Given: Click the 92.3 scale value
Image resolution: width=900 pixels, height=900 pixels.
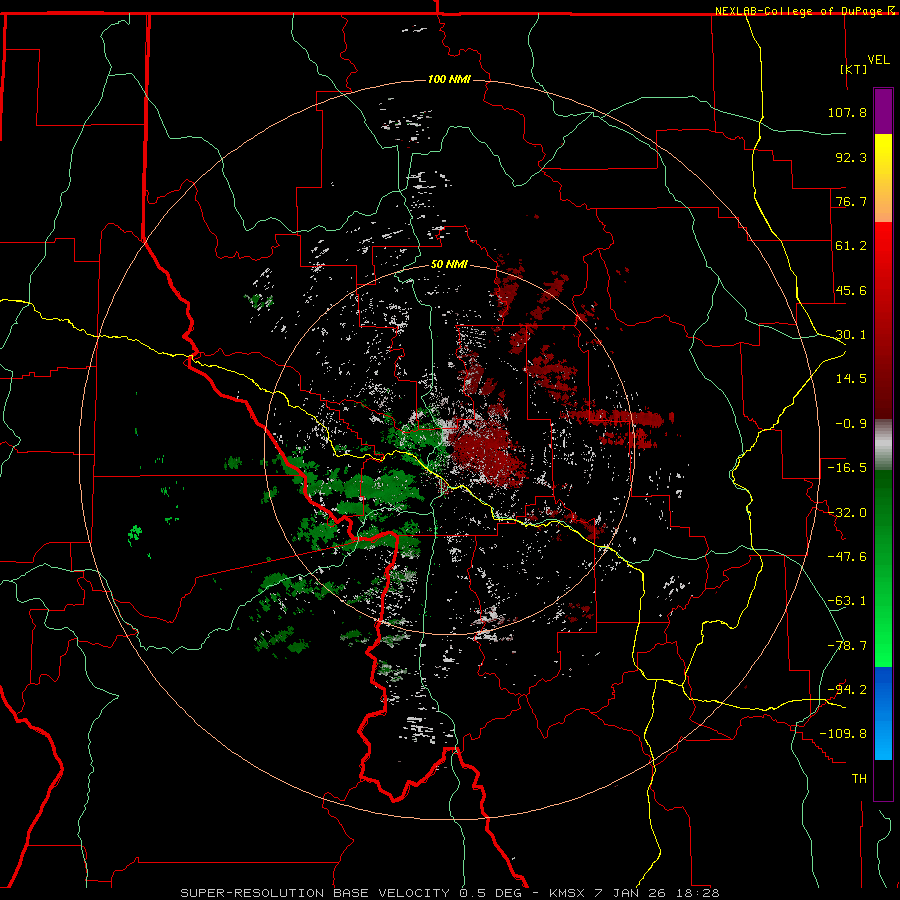Looking at the screenshot, I should pos(851,157).
